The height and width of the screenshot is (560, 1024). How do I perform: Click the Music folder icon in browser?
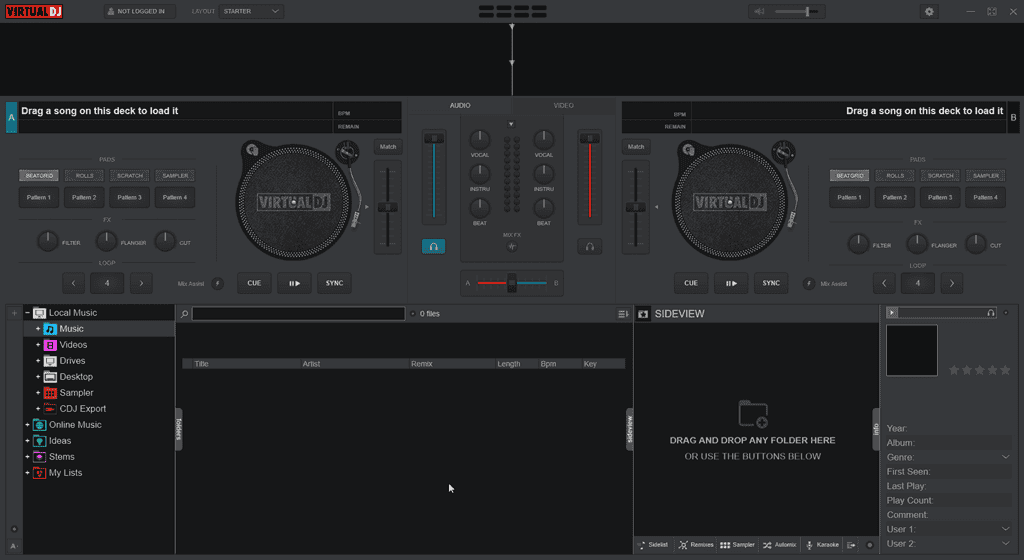(x=50, y=329)
